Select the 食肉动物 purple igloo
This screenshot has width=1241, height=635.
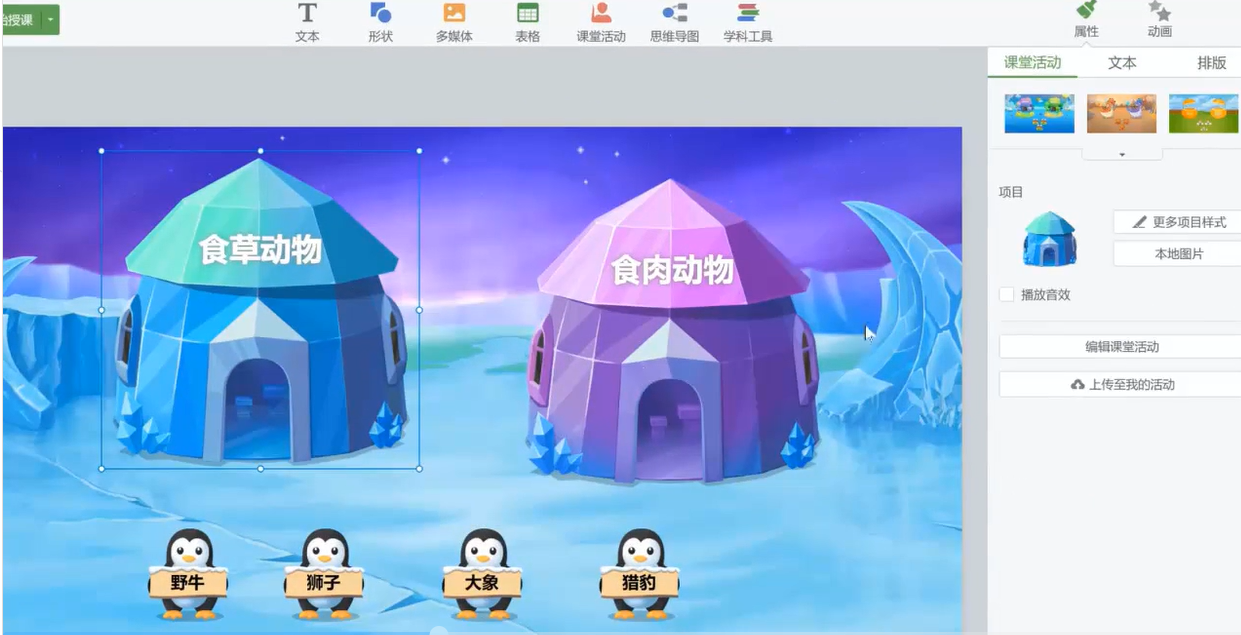(672, 330)
